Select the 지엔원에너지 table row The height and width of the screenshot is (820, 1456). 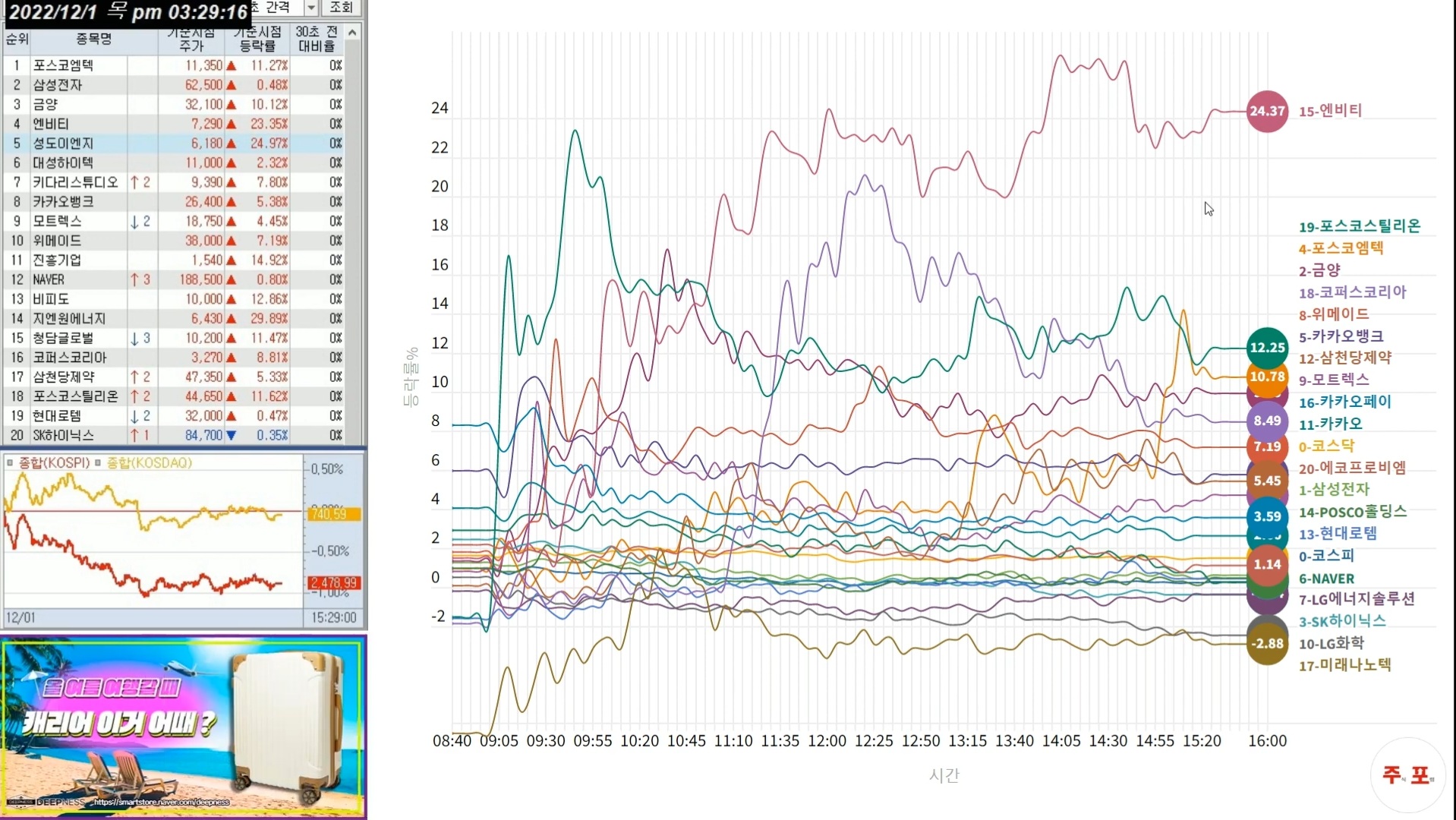tap(174, 319)
